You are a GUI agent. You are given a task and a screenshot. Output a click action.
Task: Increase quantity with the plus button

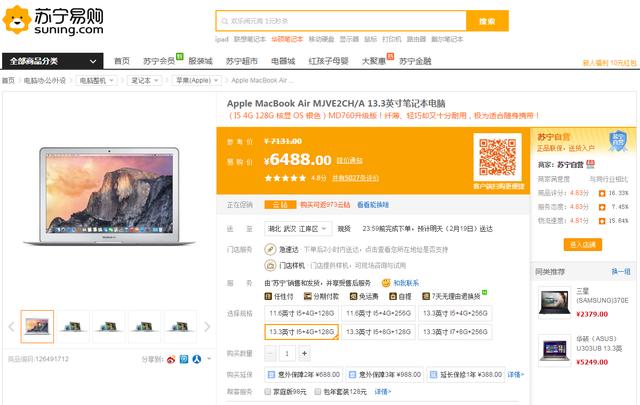click(x=304, y=354)
